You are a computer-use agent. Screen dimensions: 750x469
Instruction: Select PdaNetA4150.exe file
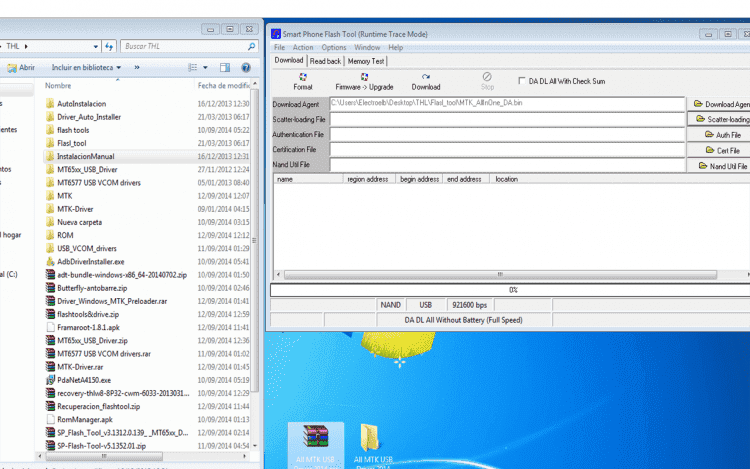[84, 380]
